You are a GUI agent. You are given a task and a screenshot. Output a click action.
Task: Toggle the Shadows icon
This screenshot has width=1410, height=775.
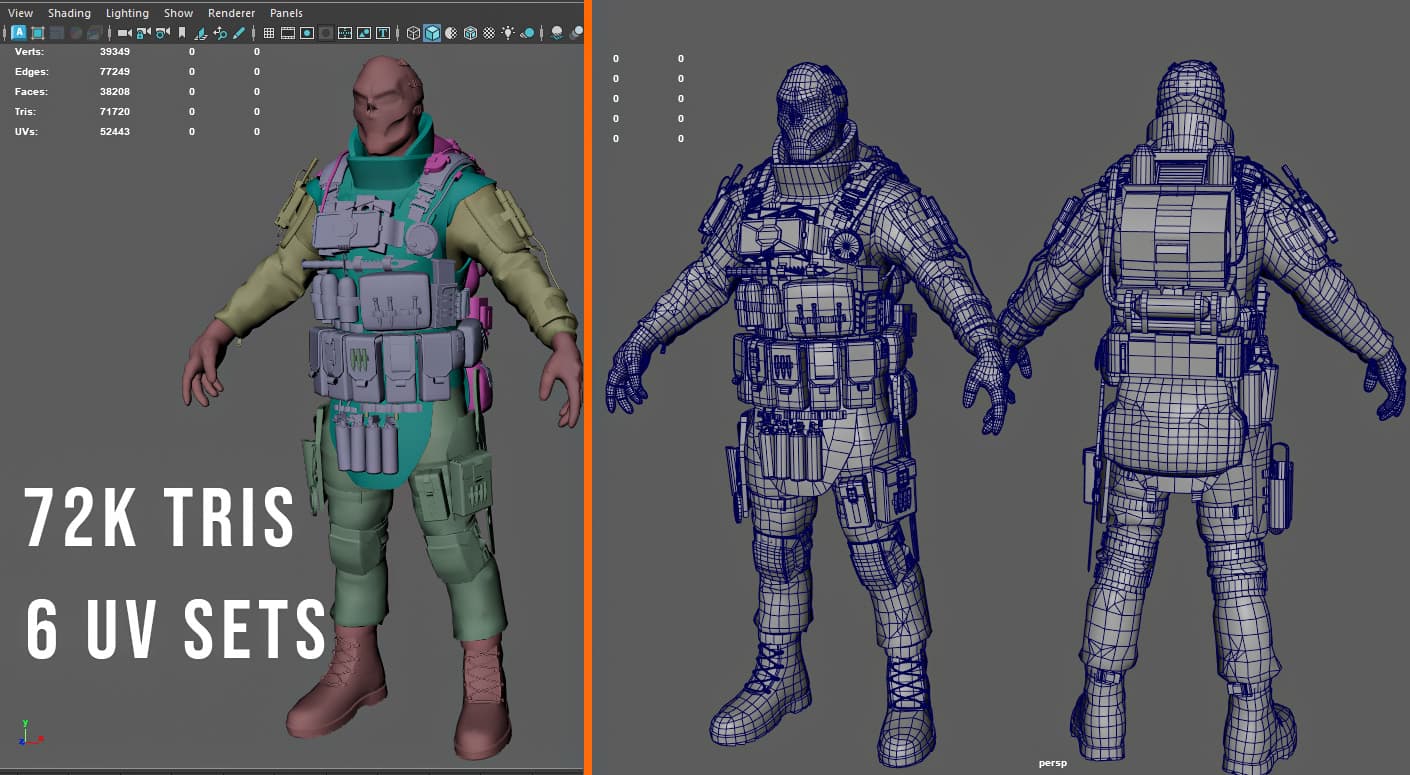tap(527, 33)
